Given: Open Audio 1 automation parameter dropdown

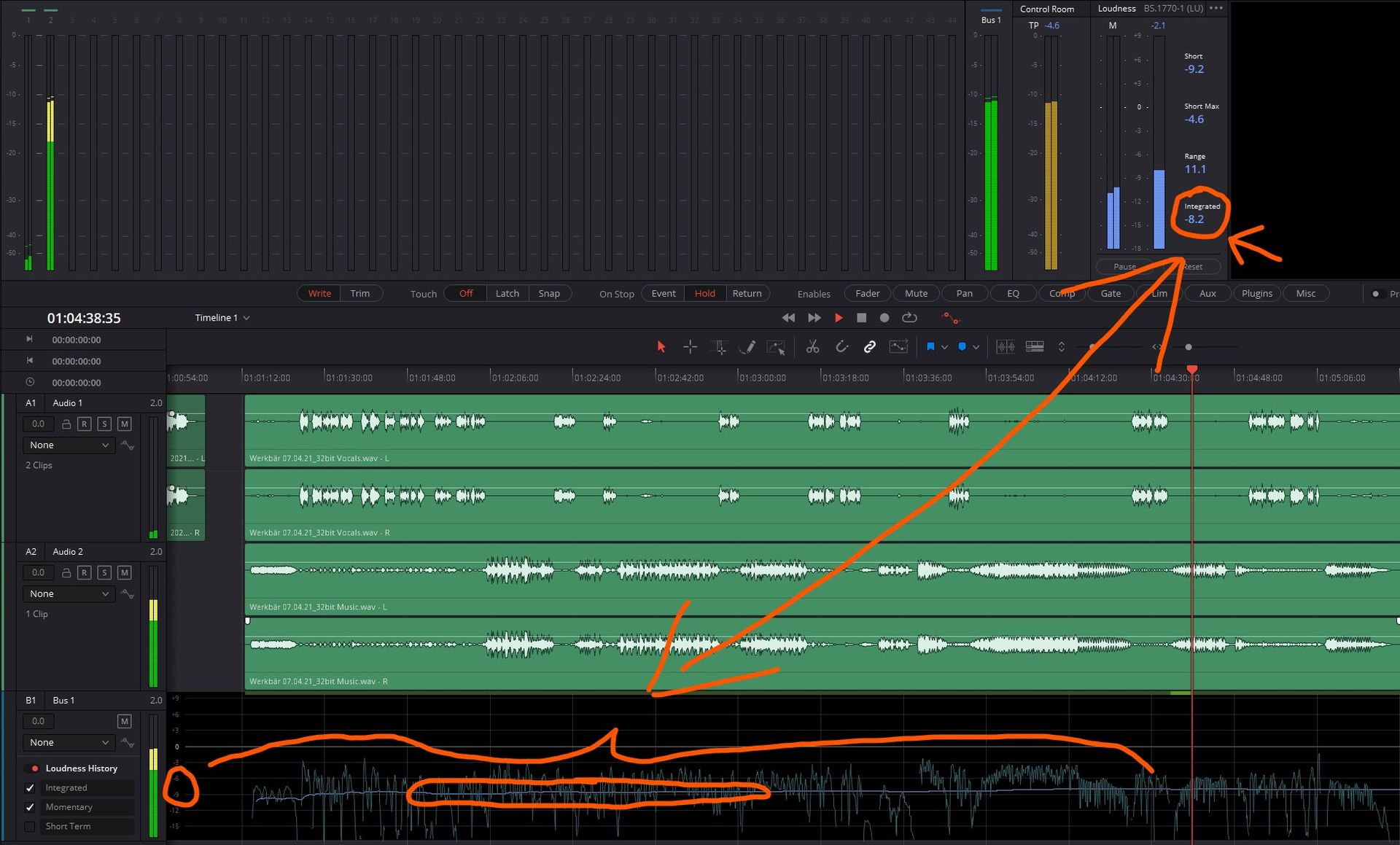Looking at the screenshot, I should [x=69, y=445].
